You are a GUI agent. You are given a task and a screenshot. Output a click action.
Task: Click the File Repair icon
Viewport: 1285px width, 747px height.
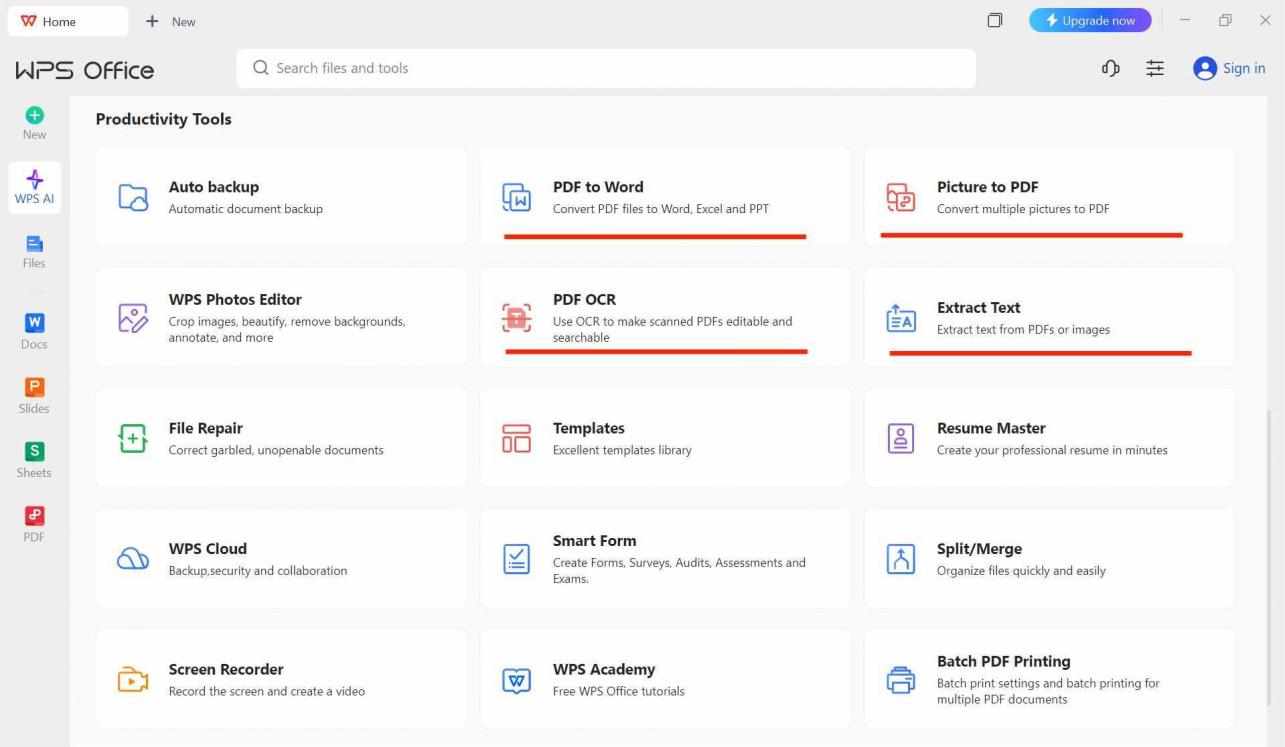tap(133, 438)
